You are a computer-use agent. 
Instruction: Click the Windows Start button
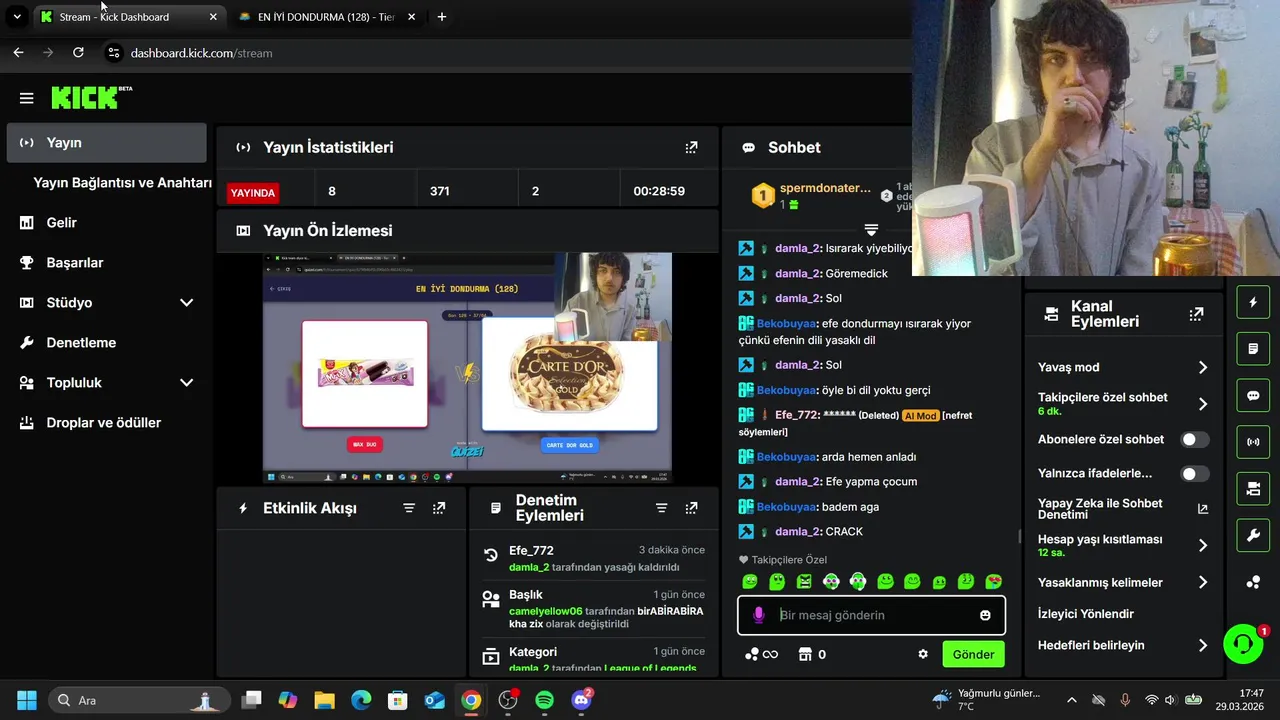coord(27,700)
